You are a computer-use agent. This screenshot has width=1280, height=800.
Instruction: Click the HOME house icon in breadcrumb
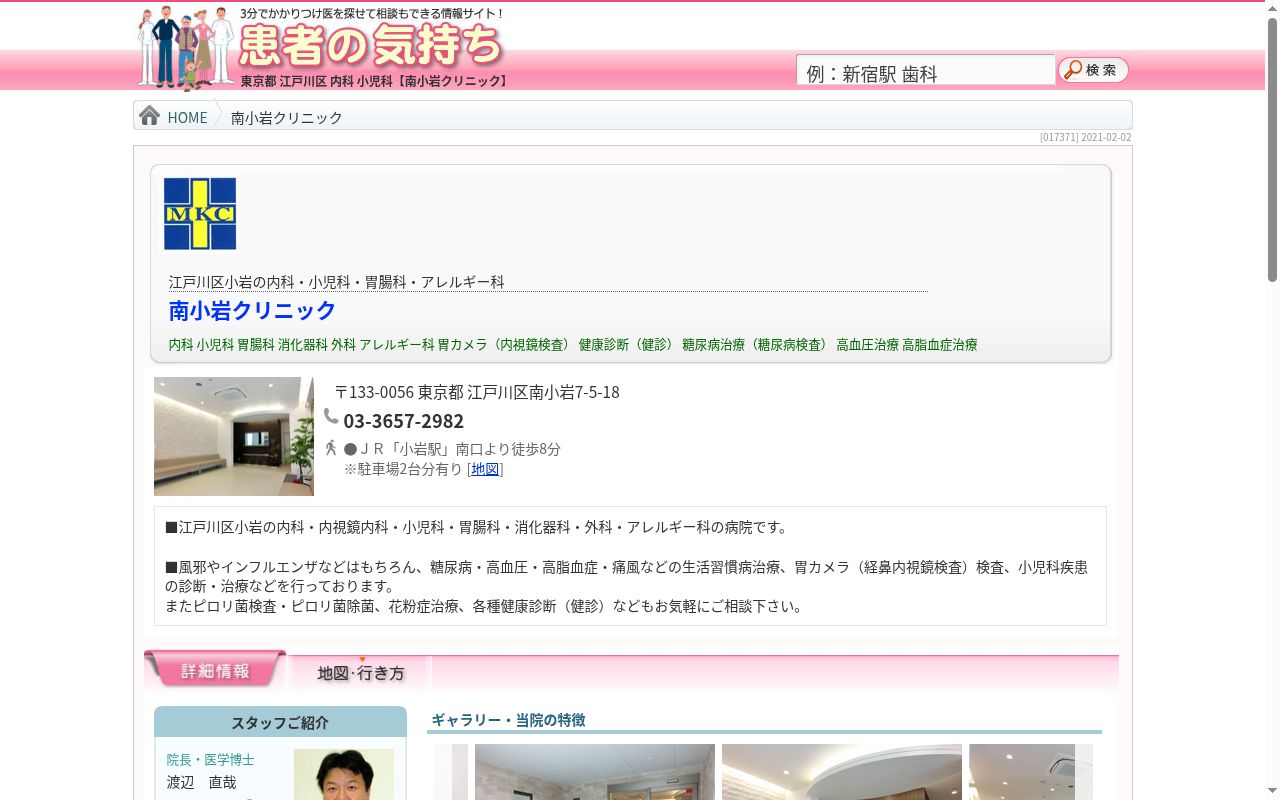150,116
